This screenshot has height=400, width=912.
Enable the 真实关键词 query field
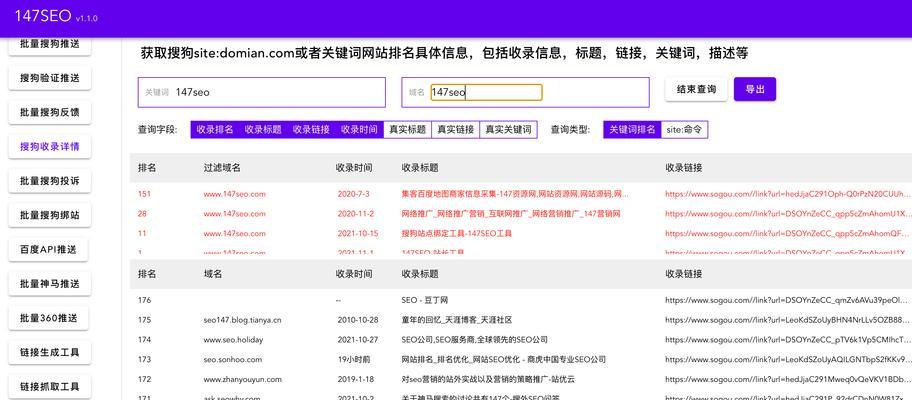(508, 130)
